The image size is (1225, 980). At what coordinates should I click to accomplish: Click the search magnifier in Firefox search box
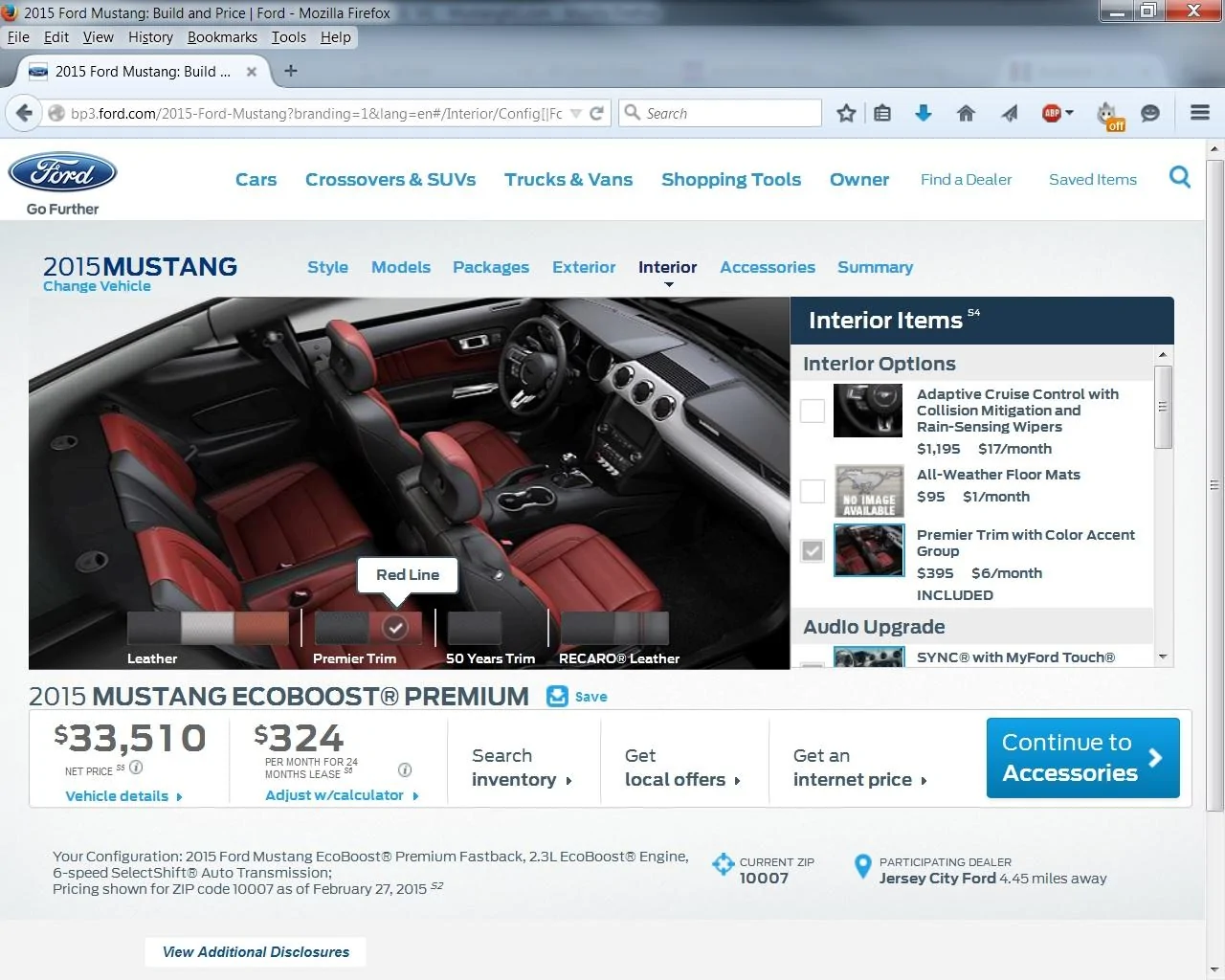click(x=632, y=113)
